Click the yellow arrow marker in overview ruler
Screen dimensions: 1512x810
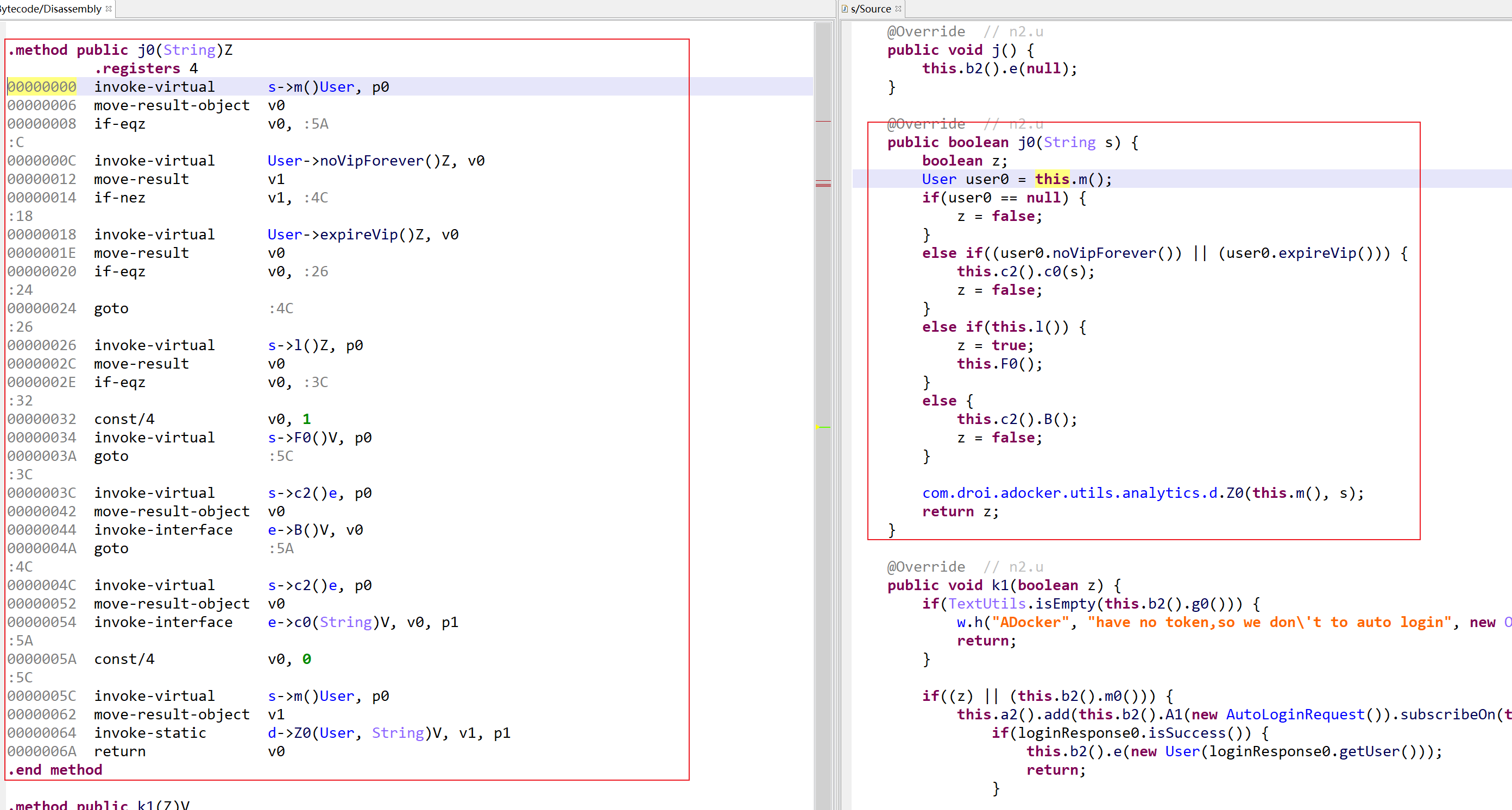(x=818, y=427)
